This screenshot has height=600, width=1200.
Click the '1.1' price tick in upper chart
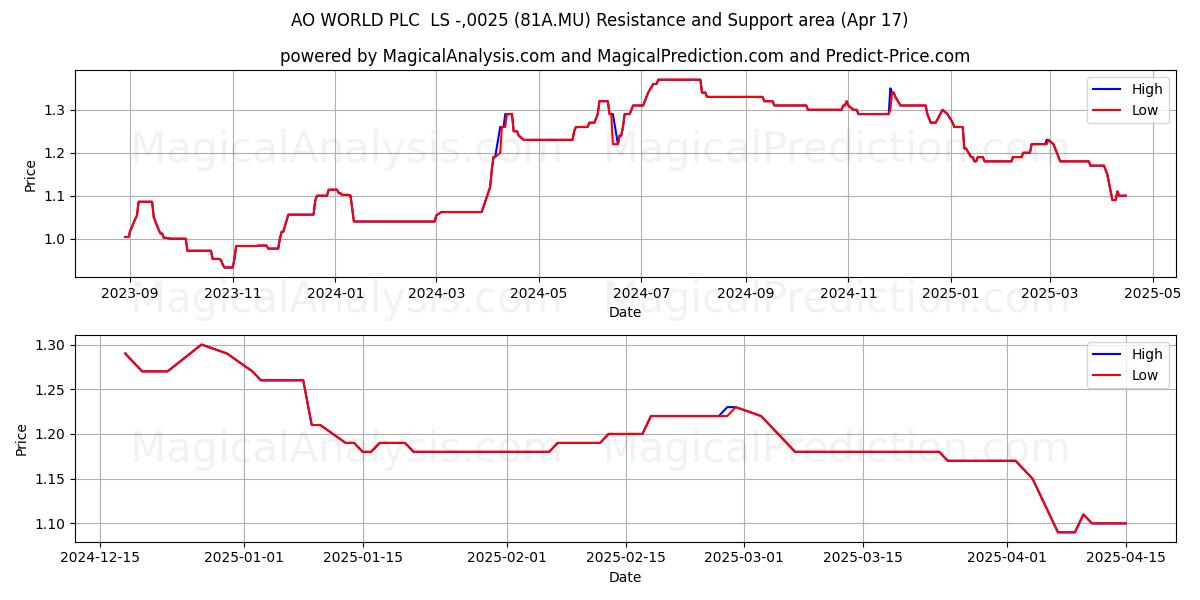coord(56,196)
